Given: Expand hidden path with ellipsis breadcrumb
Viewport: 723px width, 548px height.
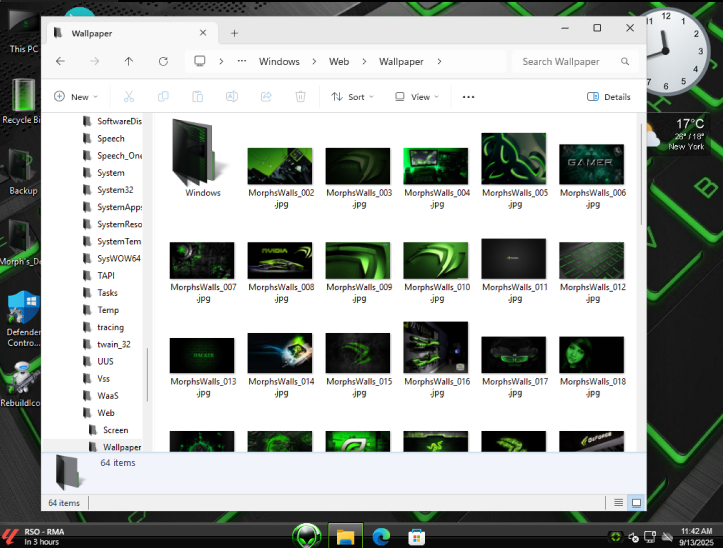Looking at the screenshot, I should [242, 61].
